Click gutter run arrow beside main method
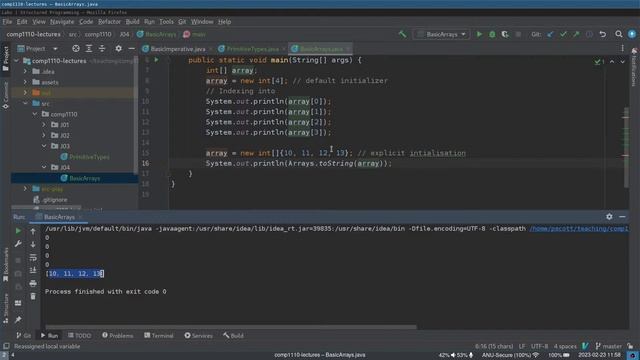 tap(156, 60)
